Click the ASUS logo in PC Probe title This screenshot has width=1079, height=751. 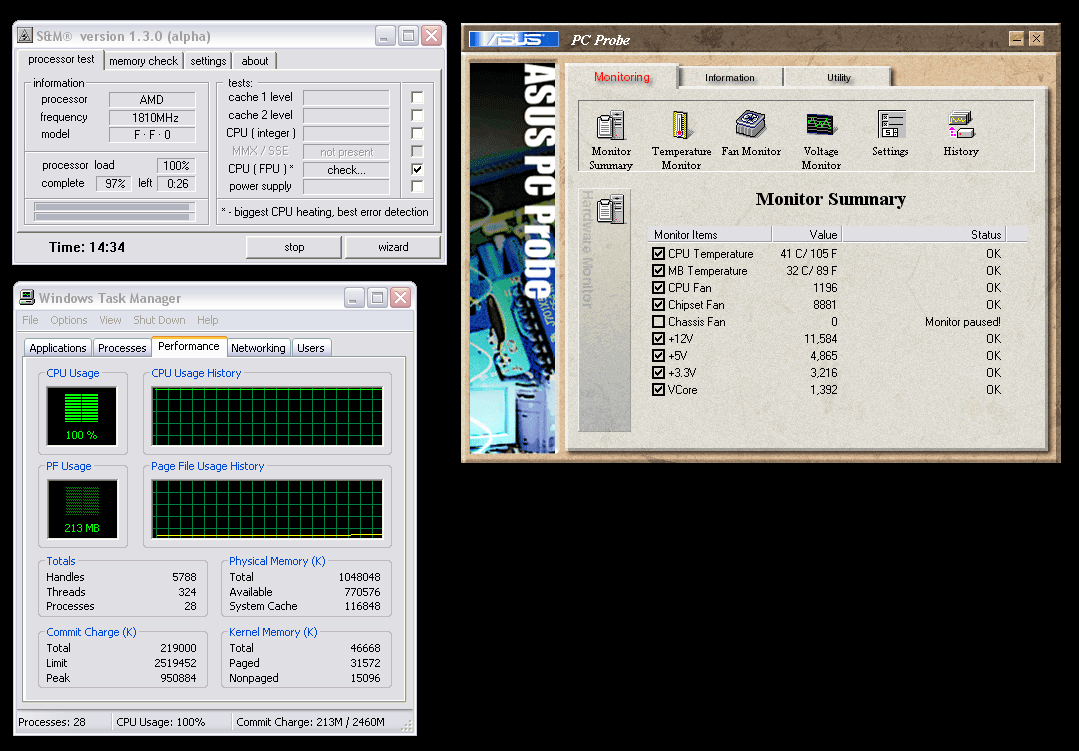pyautogui.click(x=513, y=39)
